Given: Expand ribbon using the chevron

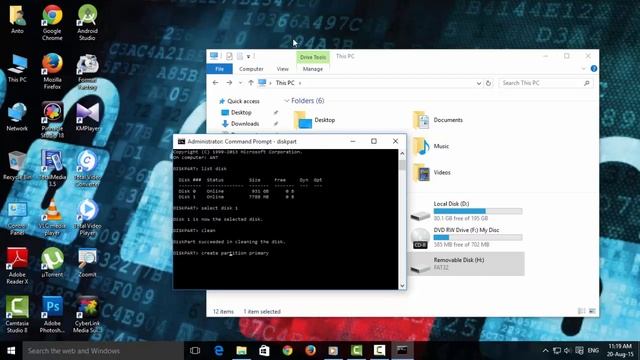Looking at the screenshot, I should point(584,69).
